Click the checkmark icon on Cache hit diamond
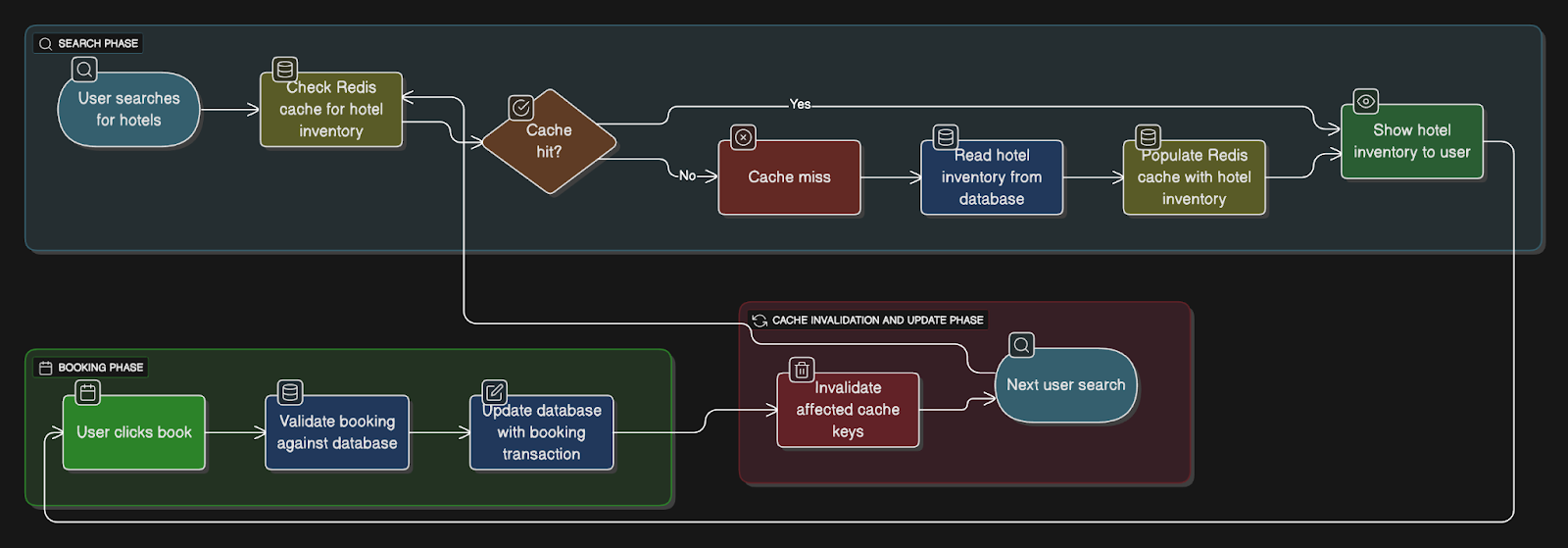This screenshot has width=1568, height=548. 521,107
